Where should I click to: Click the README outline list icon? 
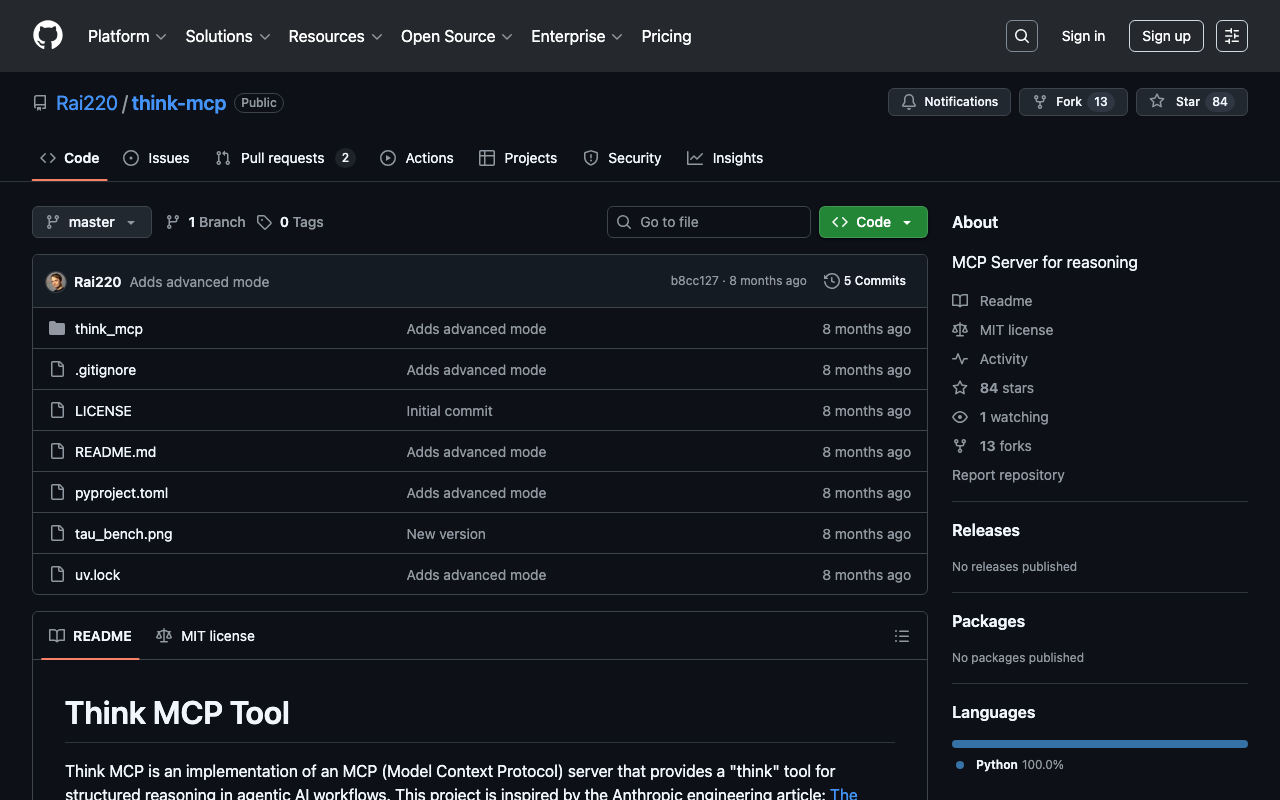pos(902,636)
